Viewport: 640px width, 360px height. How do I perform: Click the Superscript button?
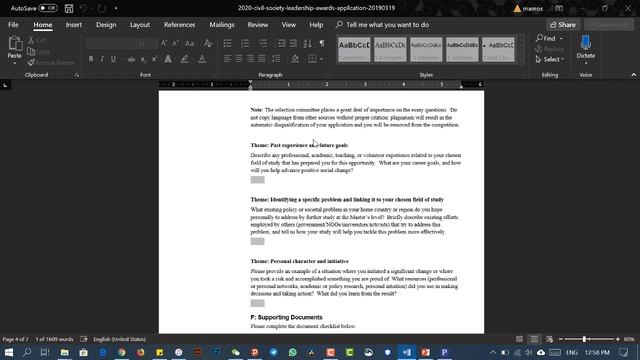pyautogui.click(x=154, y=59)
